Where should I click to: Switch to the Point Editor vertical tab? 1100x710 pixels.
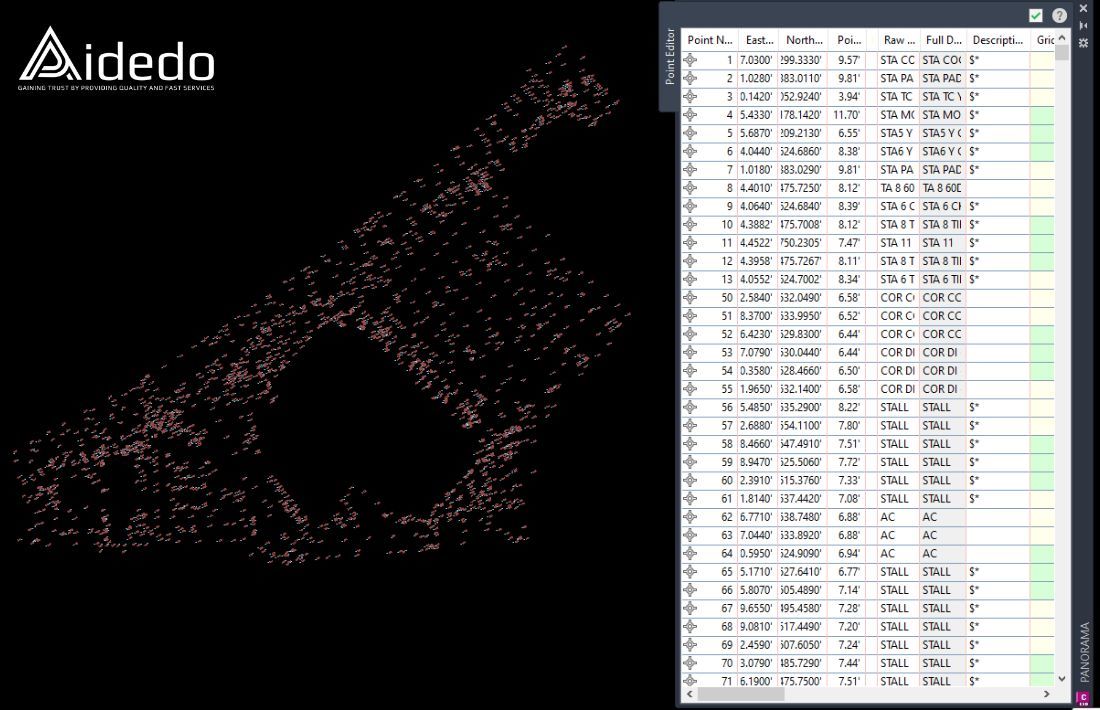click(x=670, y=57)
